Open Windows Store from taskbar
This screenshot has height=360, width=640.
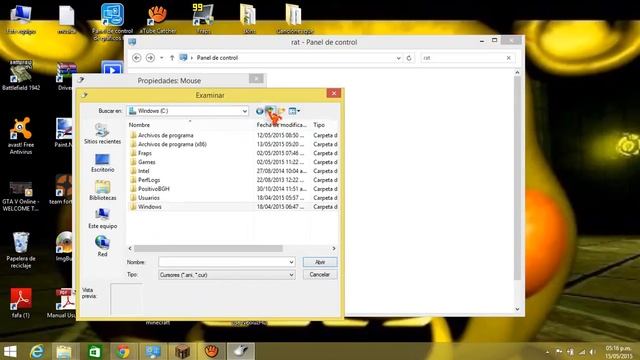[x=95, y=351]
